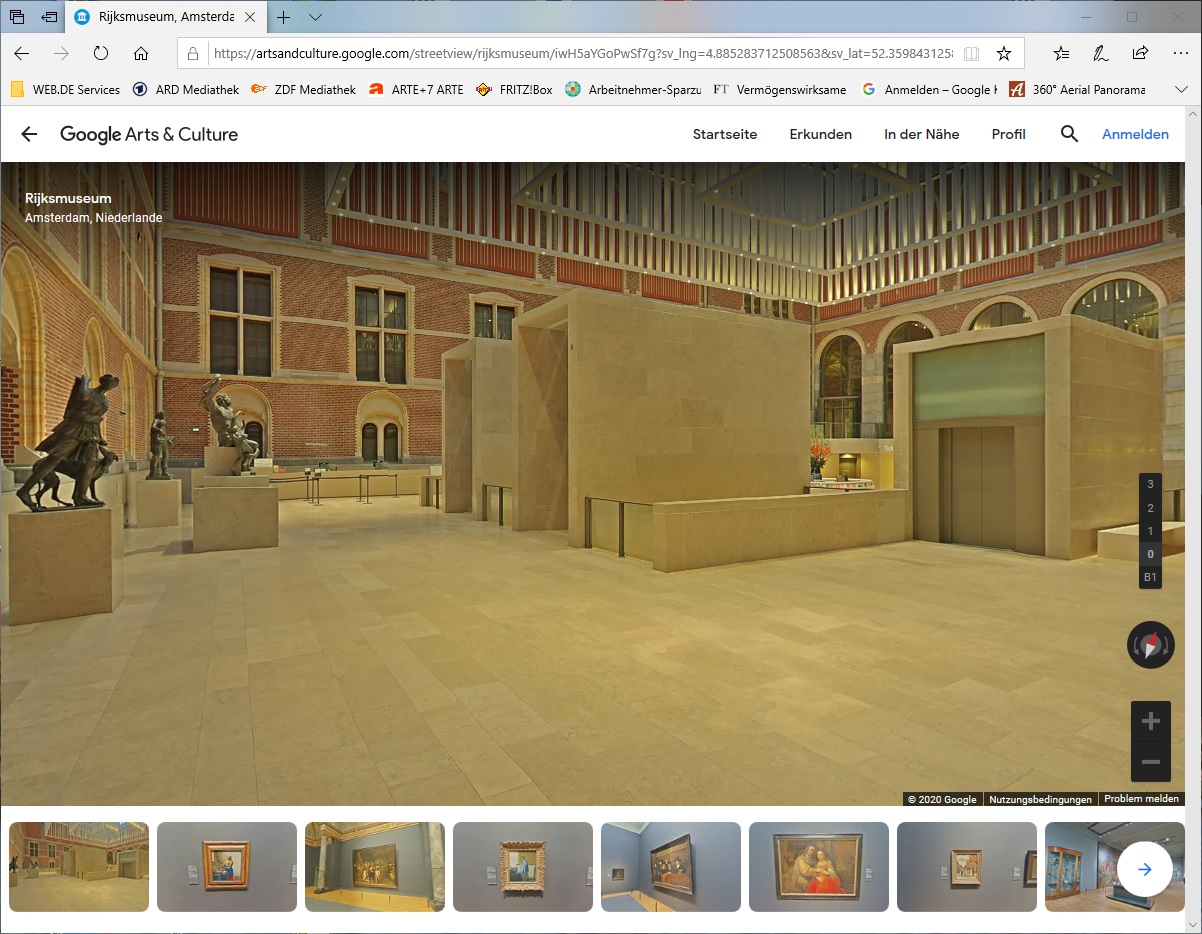Add page to favorites with star icon

[1004, 53]
